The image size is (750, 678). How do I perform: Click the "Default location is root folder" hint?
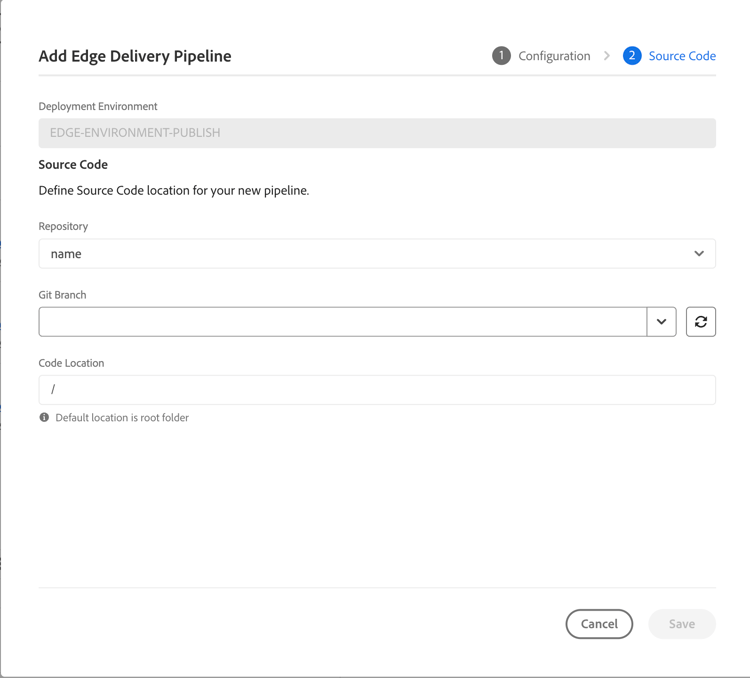(x=122, y=418)
